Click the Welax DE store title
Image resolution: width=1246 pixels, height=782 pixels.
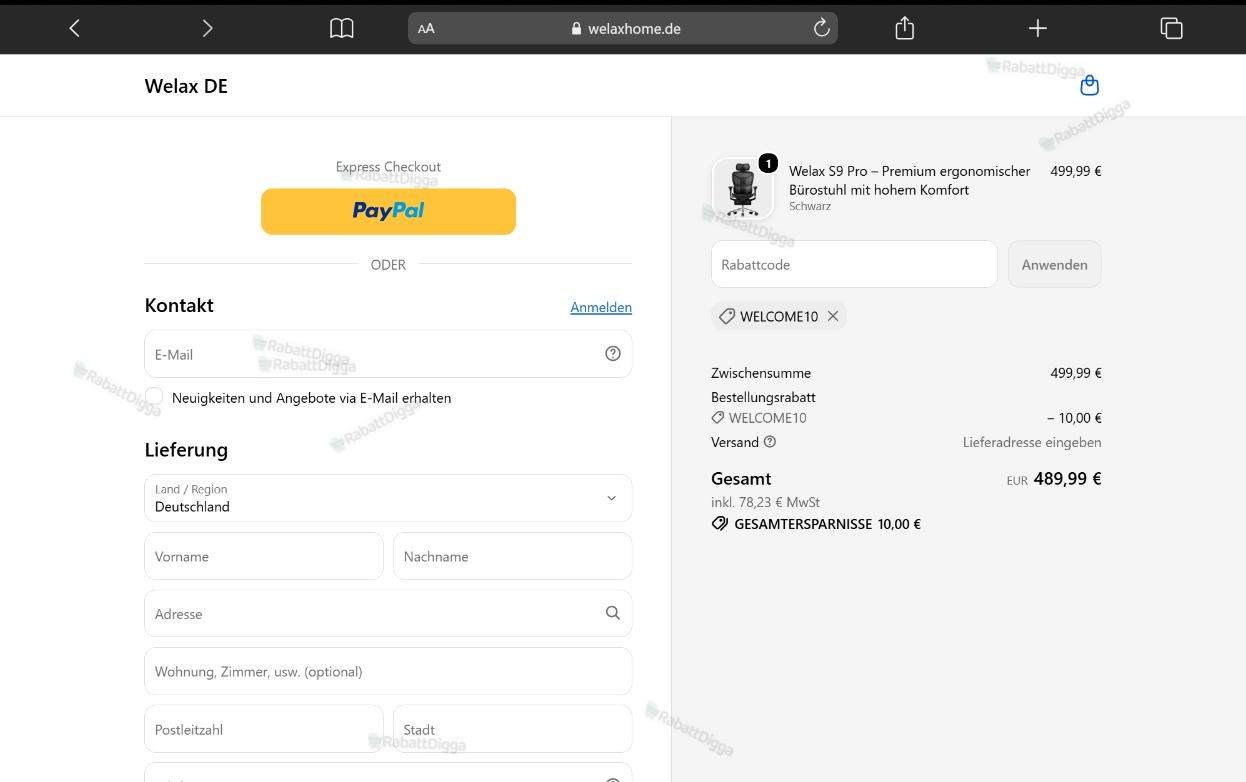tap(186, 86)
